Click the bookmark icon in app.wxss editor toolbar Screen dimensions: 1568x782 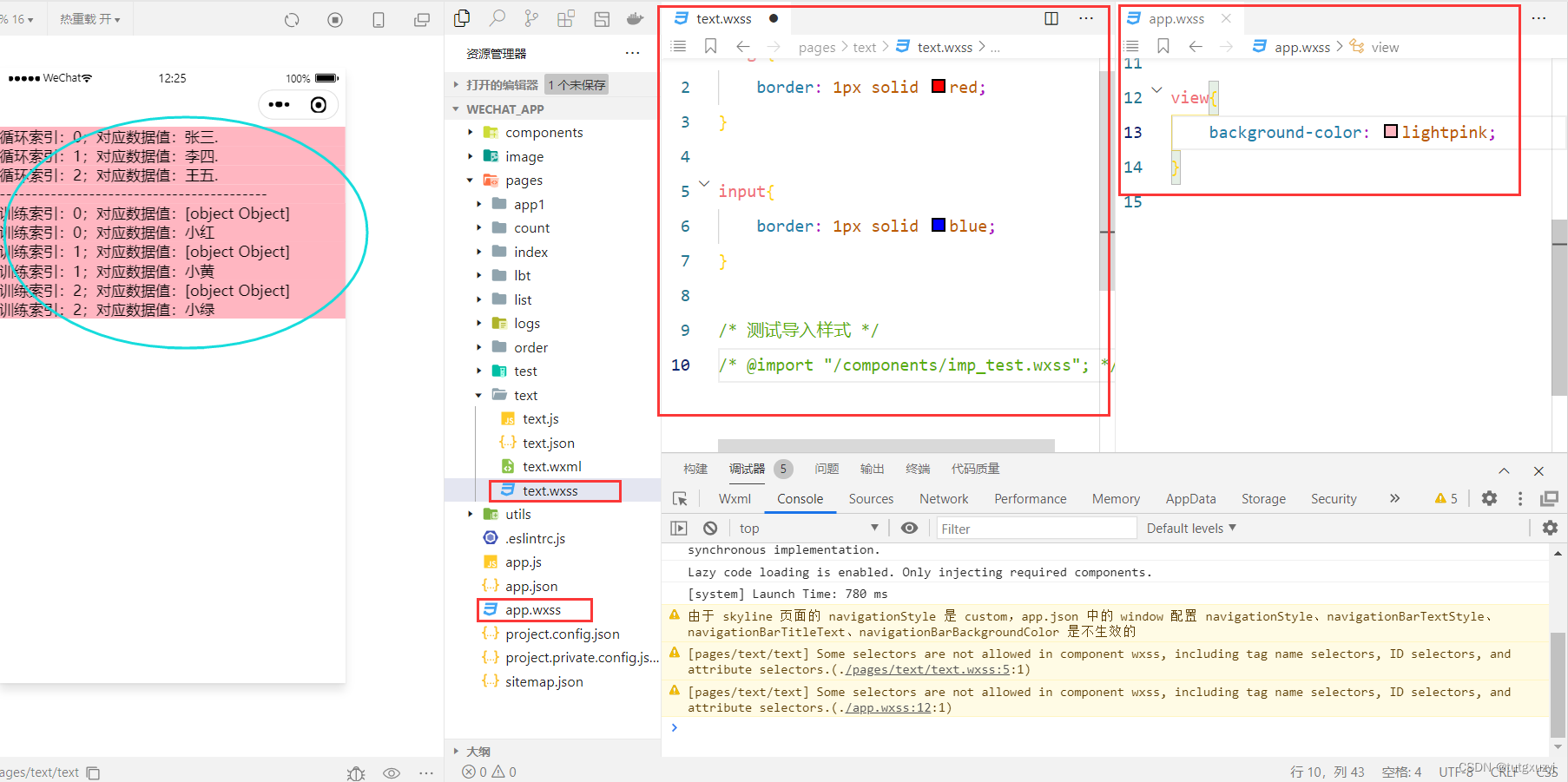pyautogui.click(x=1163, y=46)
